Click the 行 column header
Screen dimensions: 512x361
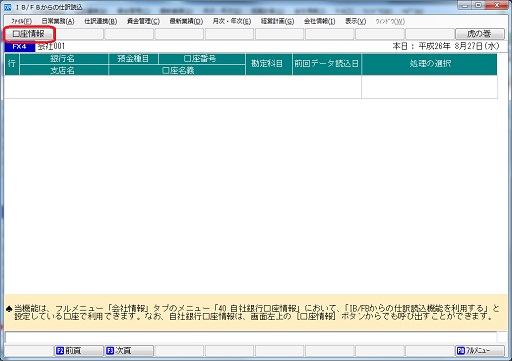pyautogui.click(x=12, y=64)
